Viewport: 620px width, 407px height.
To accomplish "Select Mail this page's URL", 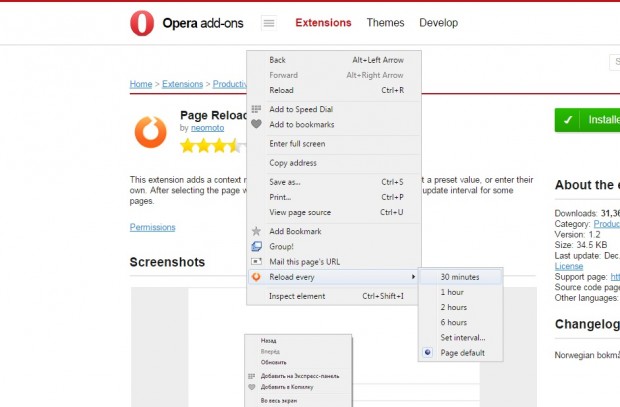I will click(x=334, y=262).
